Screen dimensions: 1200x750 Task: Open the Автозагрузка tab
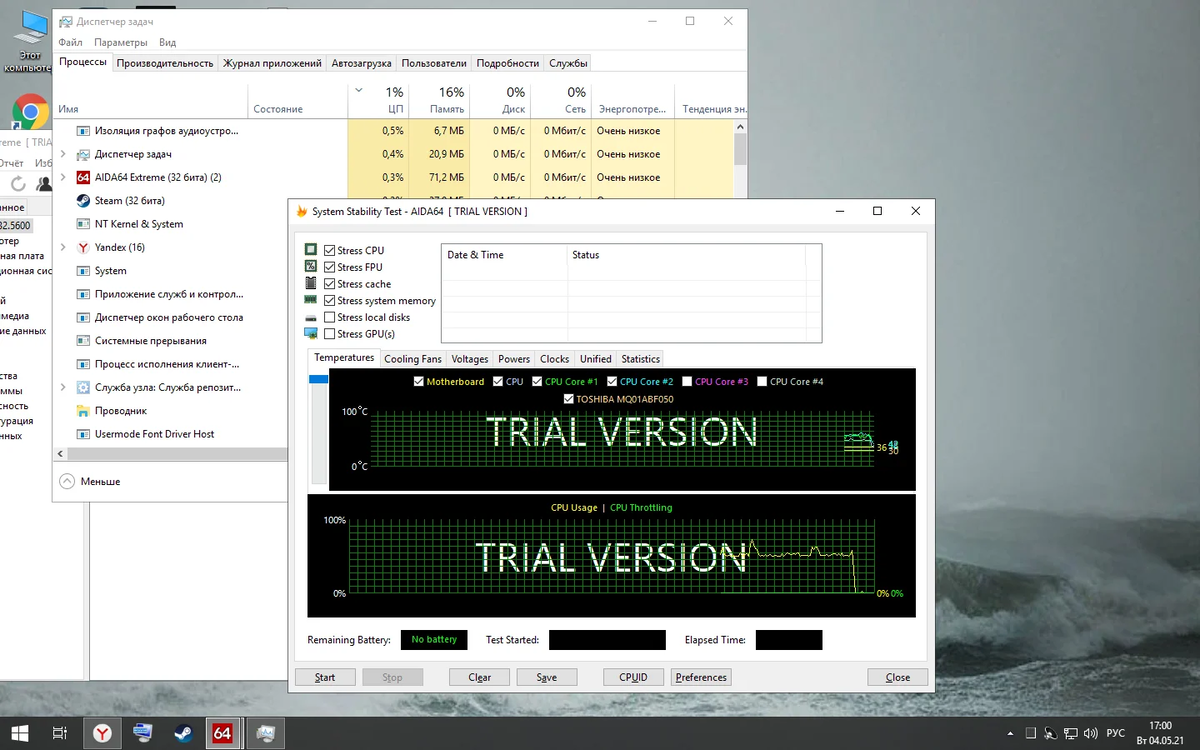[x=361, y=63]
